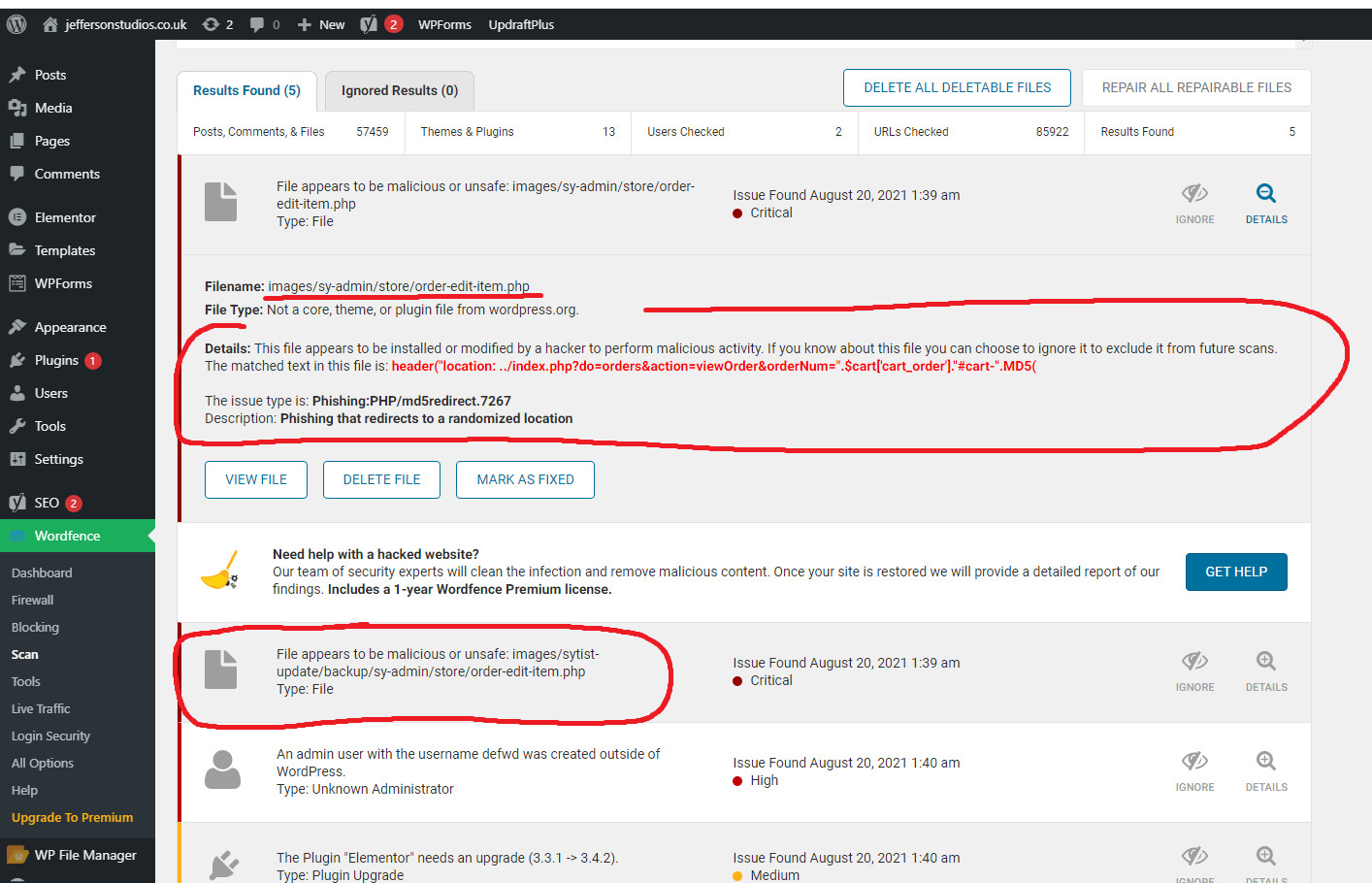Viewport: 1372px width, 883px height.
Task: Switch to Ignored Results (0) tab
Action: pyautogui.click(x=400, y=90)
